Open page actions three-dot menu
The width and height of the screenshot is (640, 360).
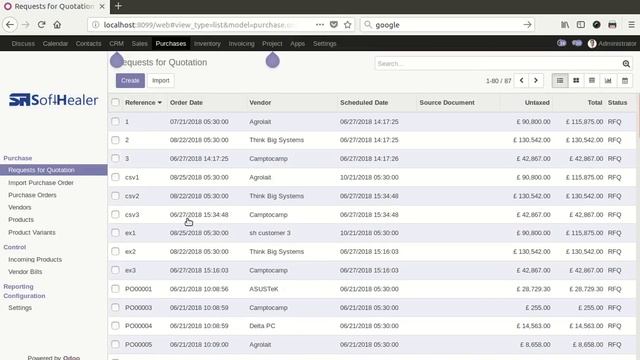pyautogui.click(x=320, y=25)
